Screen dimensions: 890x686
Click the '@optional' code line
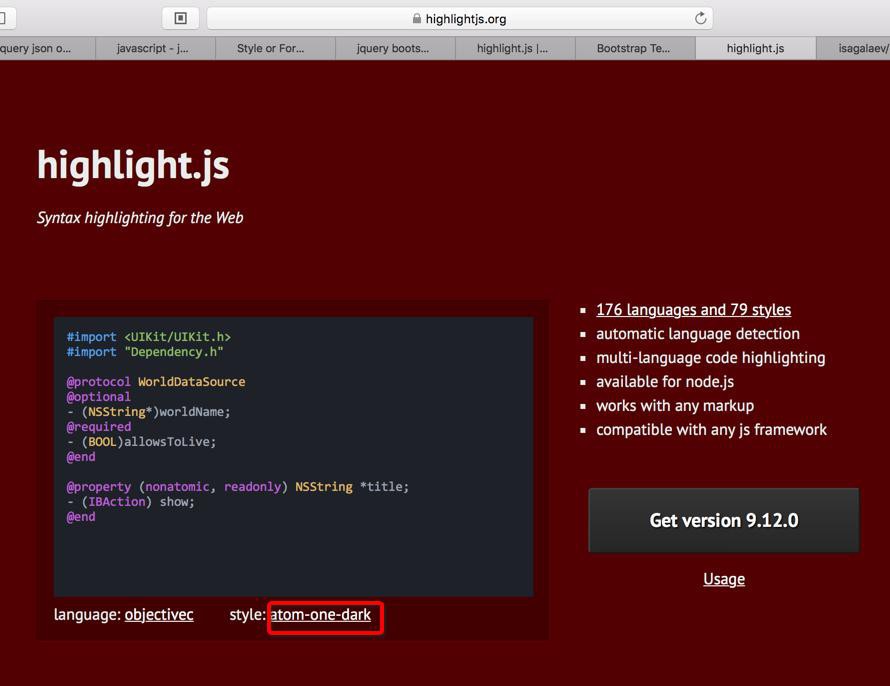tap(98, 397)
